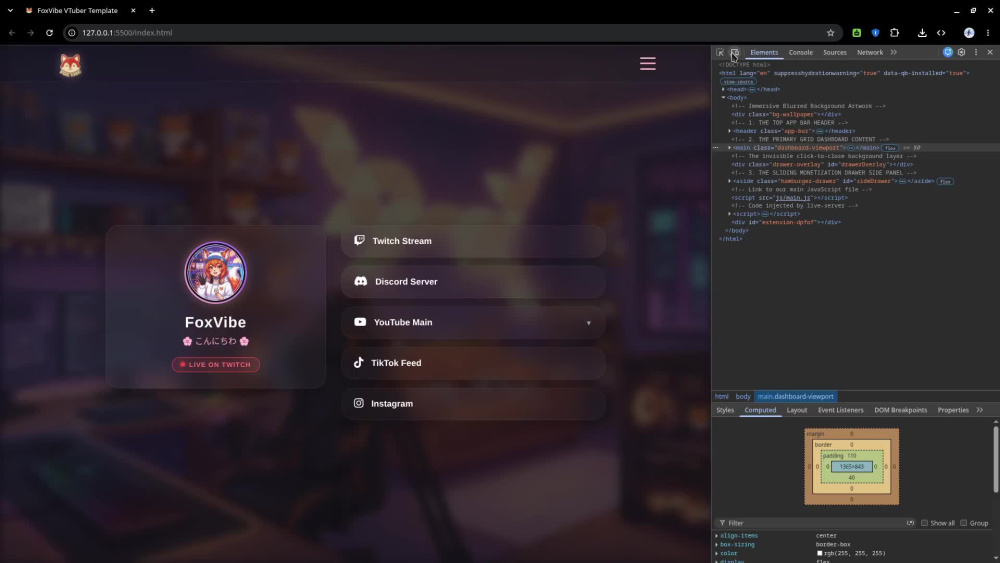This screenshot has width=1000, height=563.
Task: Open the blue shield extension icon
Action: [875, 33]
